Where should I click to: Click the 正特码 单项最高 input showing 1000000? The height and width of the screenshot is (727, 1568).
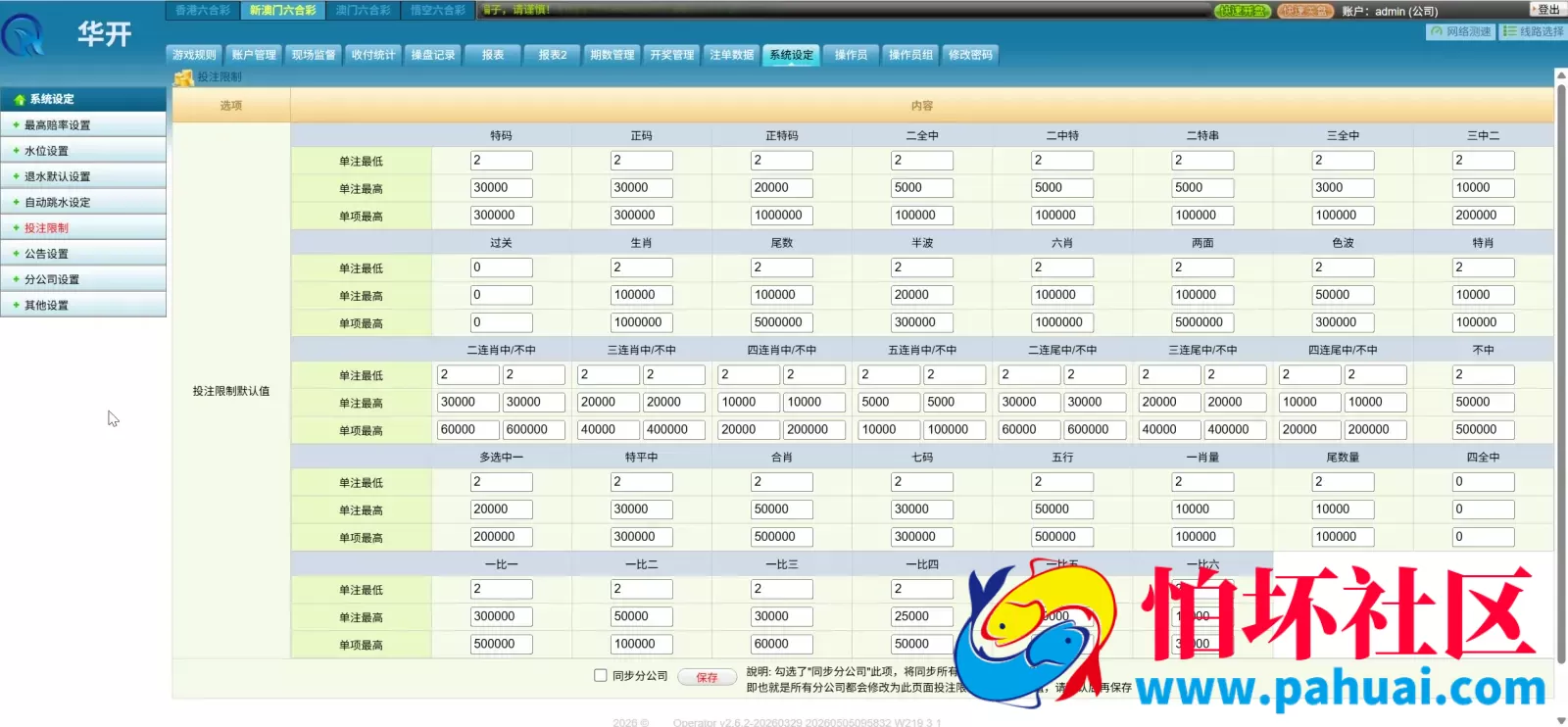[x=782, y=215]
